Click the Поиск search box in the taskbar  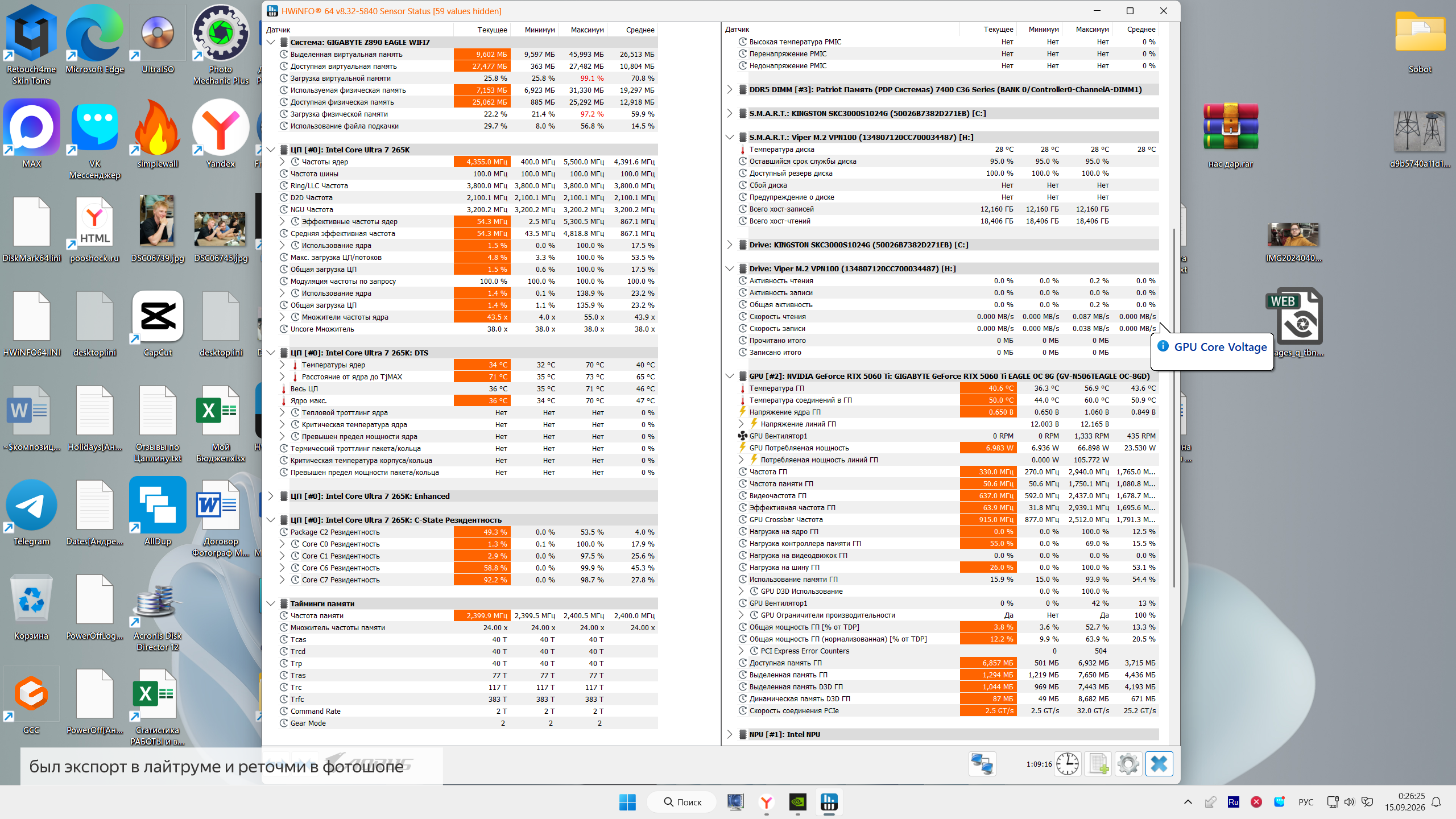(682, 802)
